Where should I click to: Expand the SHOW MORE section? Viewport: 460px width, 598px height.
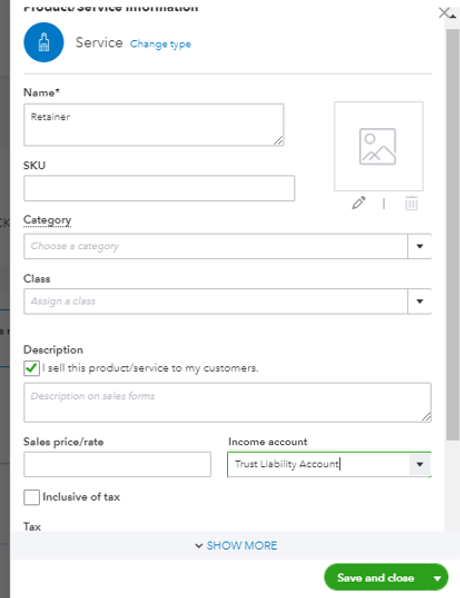[x=236, y=546]
